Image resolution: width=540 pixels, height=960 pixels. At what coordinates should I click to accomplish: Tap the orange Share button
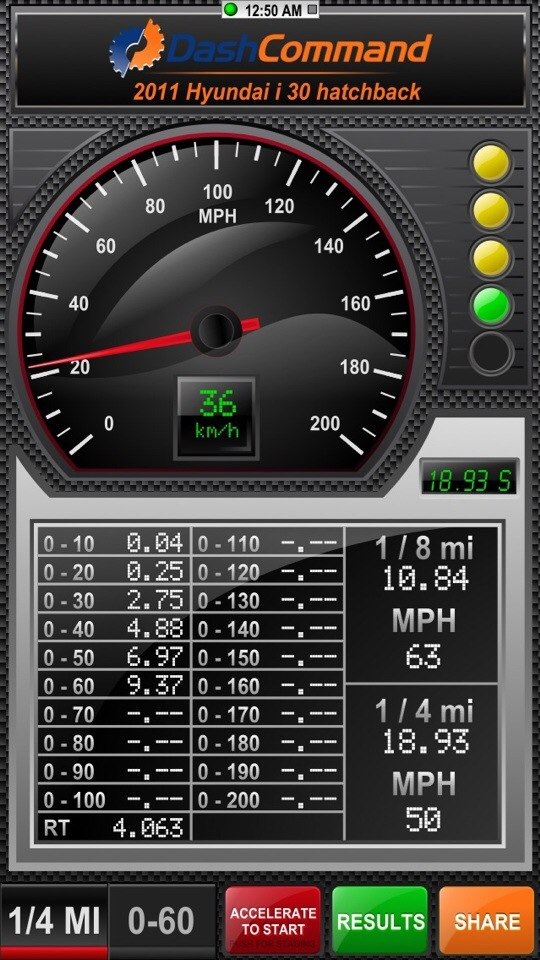coord(487,921)
